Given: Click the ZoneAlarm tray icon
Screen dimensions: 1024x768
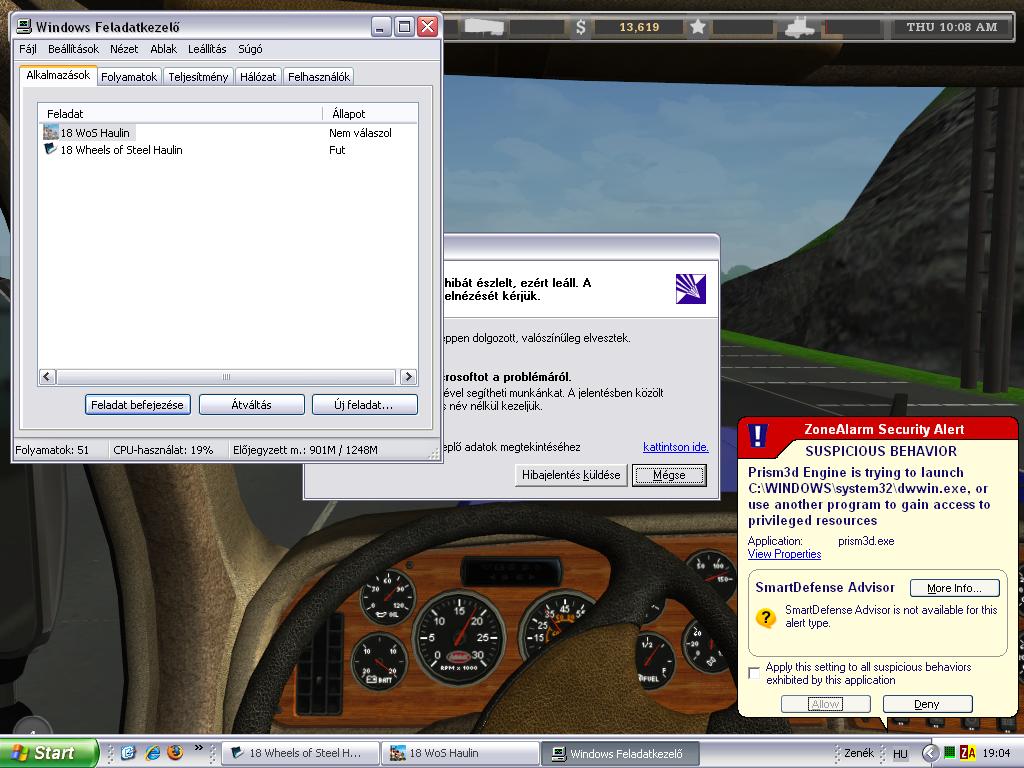Looking at the screenshot, I should 967,753.
